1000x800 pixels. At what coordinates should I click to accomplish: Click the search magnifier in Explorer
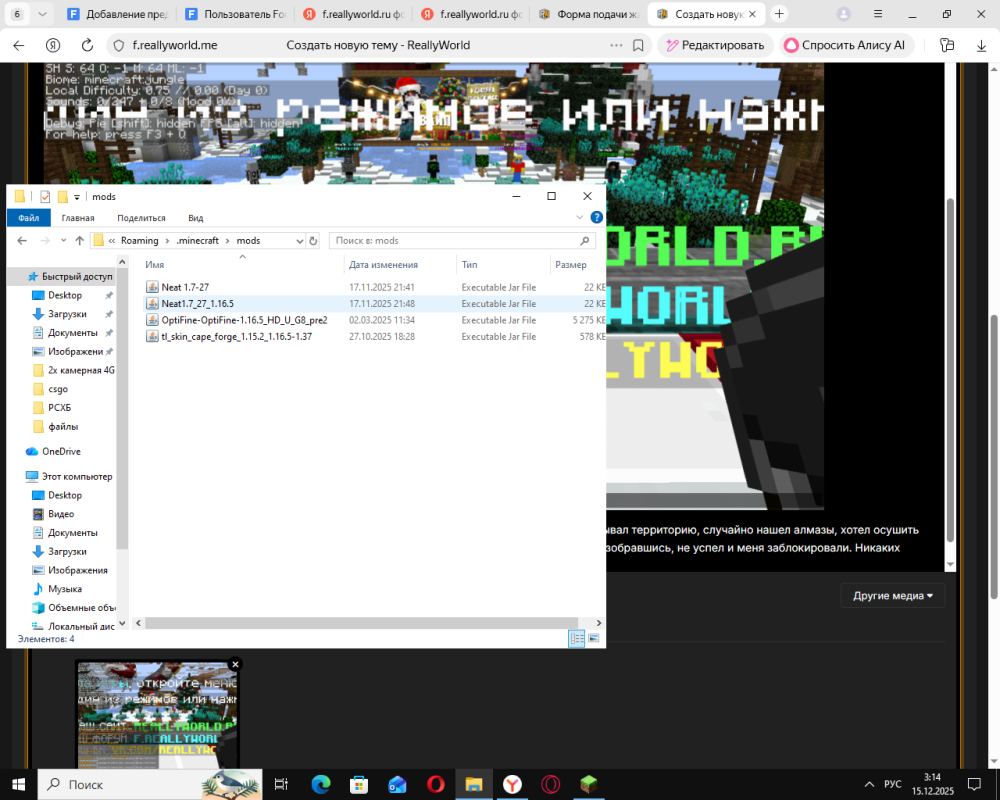point(584,241)
